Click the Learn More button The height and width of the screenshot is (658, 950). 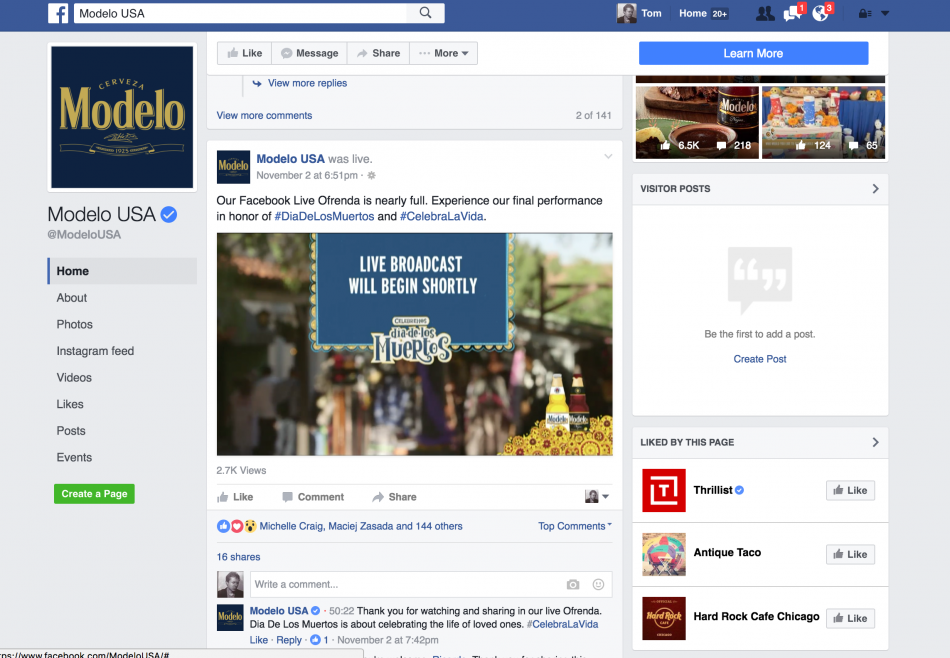[x=753, y=53]
